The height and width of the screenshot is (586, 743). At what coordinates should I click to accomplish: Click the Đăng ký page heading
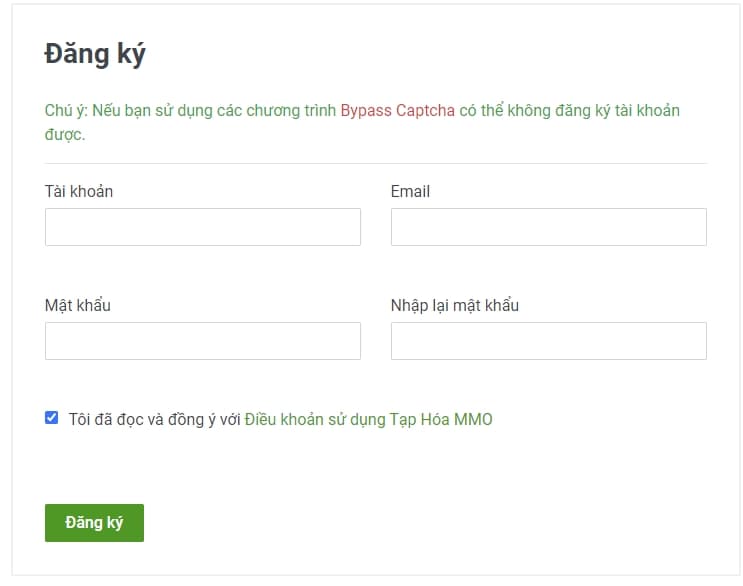95,54
